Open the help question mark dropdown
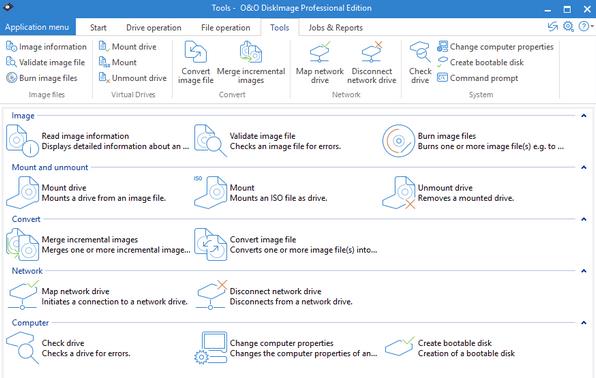Image resolution: width=596 pixels, height=378 pixels. tap(585, 26)
